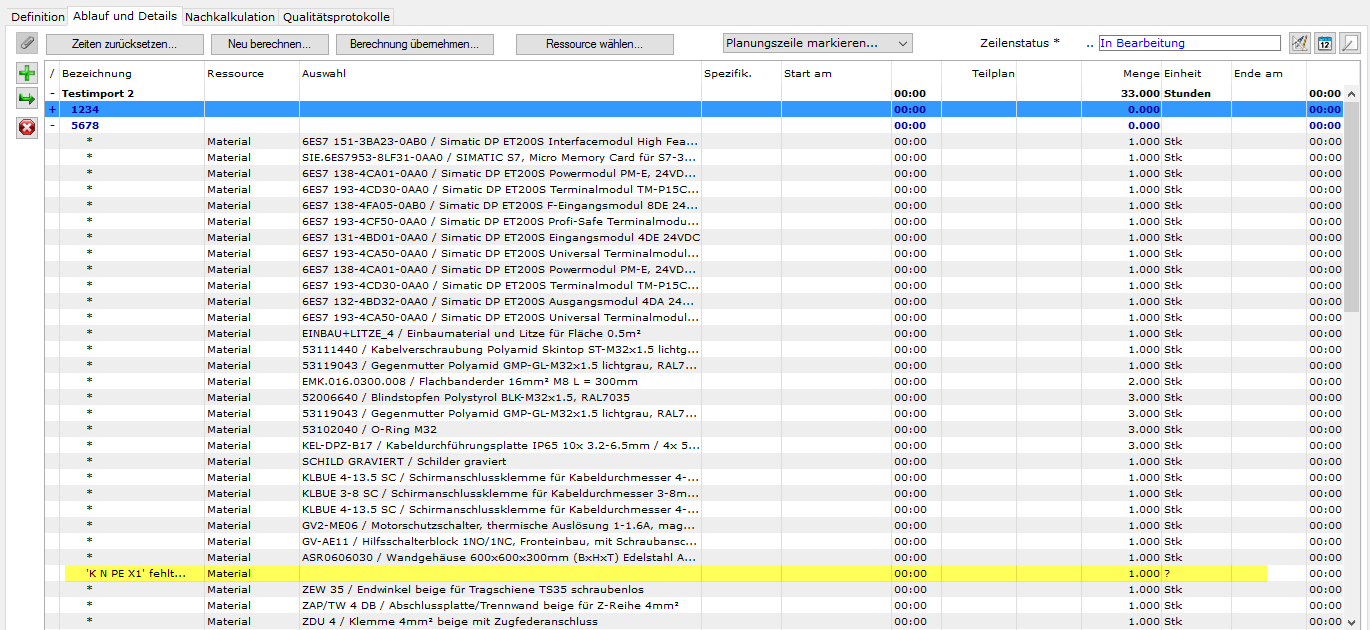Image resolution: width=1370 pixels, height=630 pixels.
Task: Click the scrollbar up arrow
Action: [1352, 94]
